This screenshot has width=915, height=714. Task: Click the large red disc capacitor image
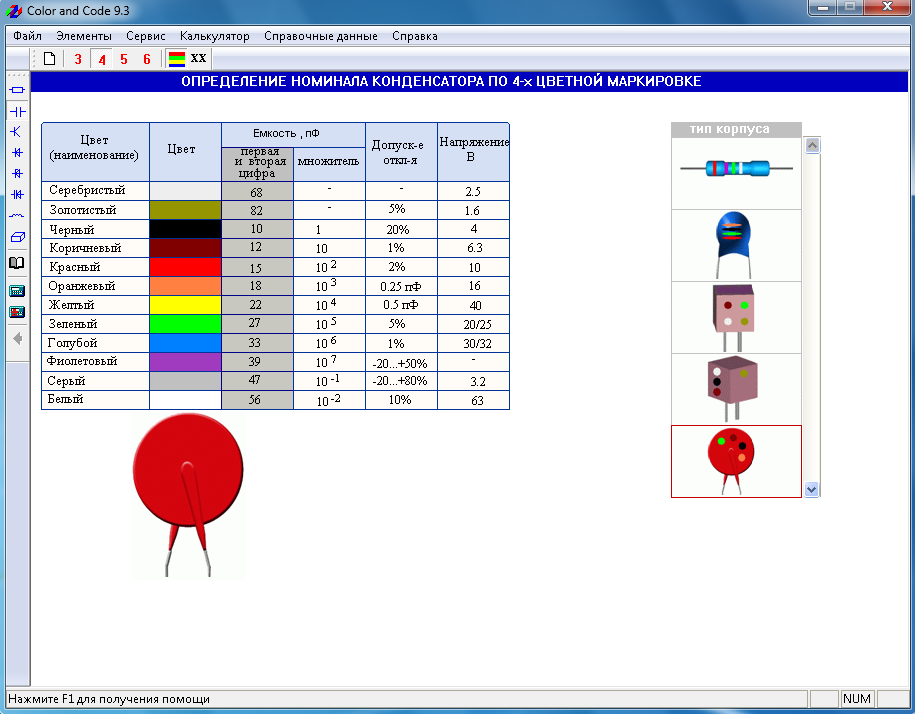pos(187,496)
